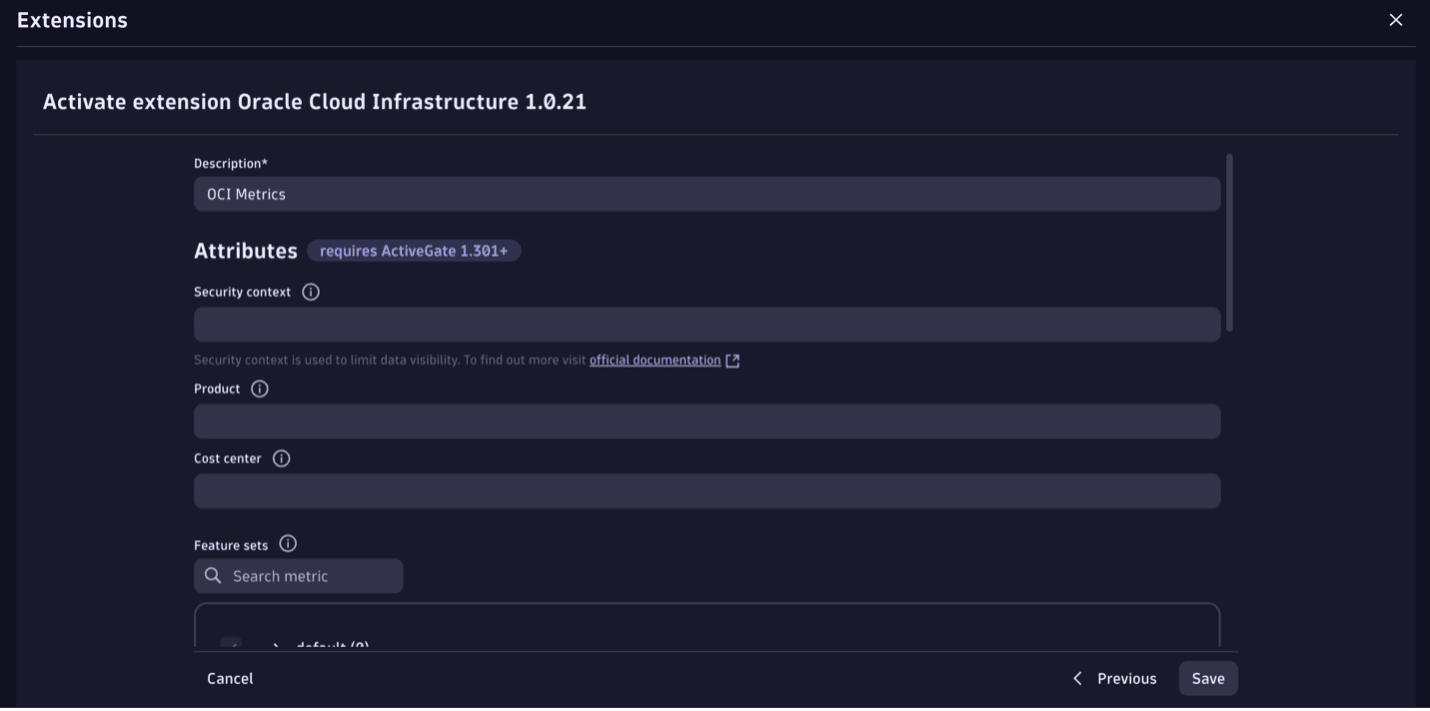Click the Attributes heading
The image size is (1430, 711).
coord(246,251)
